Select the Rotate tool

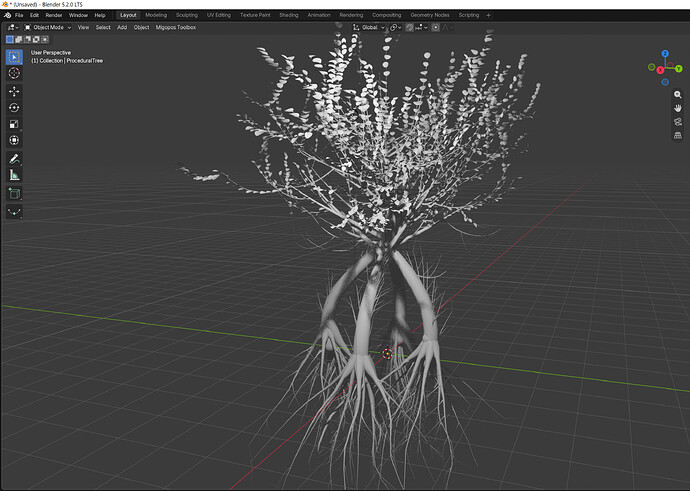pos(14,108)
